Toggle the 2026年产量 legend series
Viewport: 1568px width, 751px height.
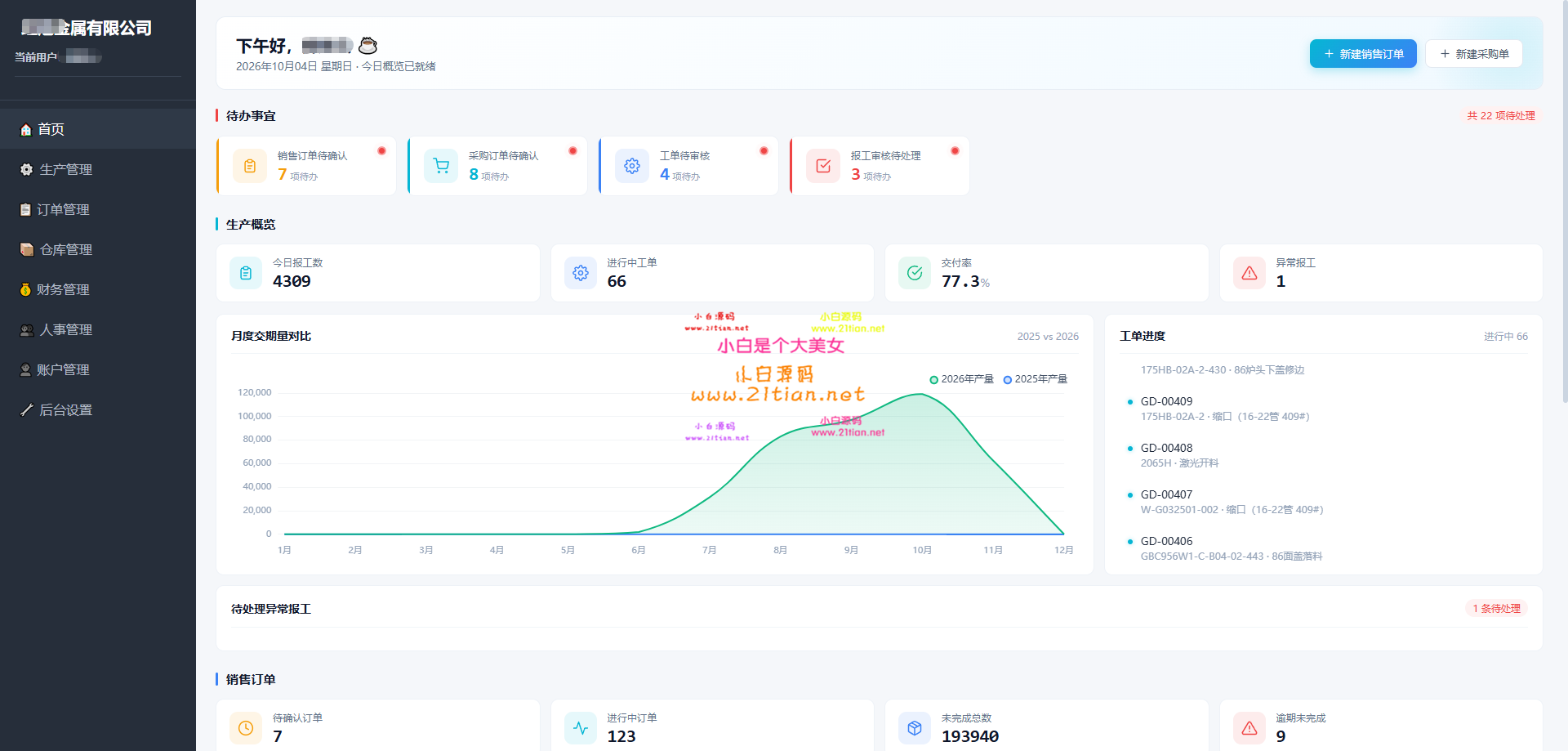pyautogui.click(x=961, y=379)
